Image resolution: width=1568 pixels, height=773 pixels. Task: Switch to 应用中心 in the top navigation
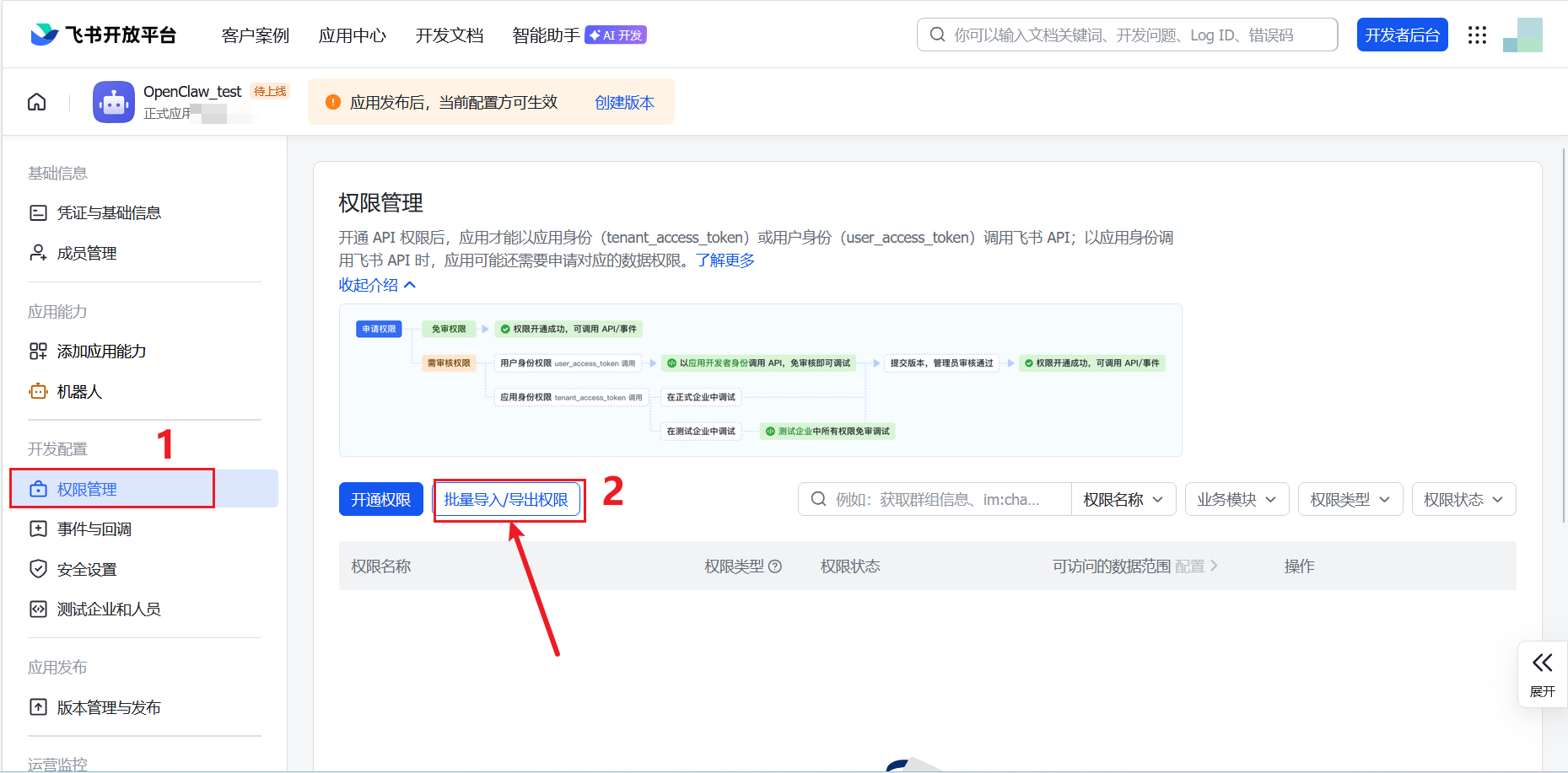[x=352, y=35]
